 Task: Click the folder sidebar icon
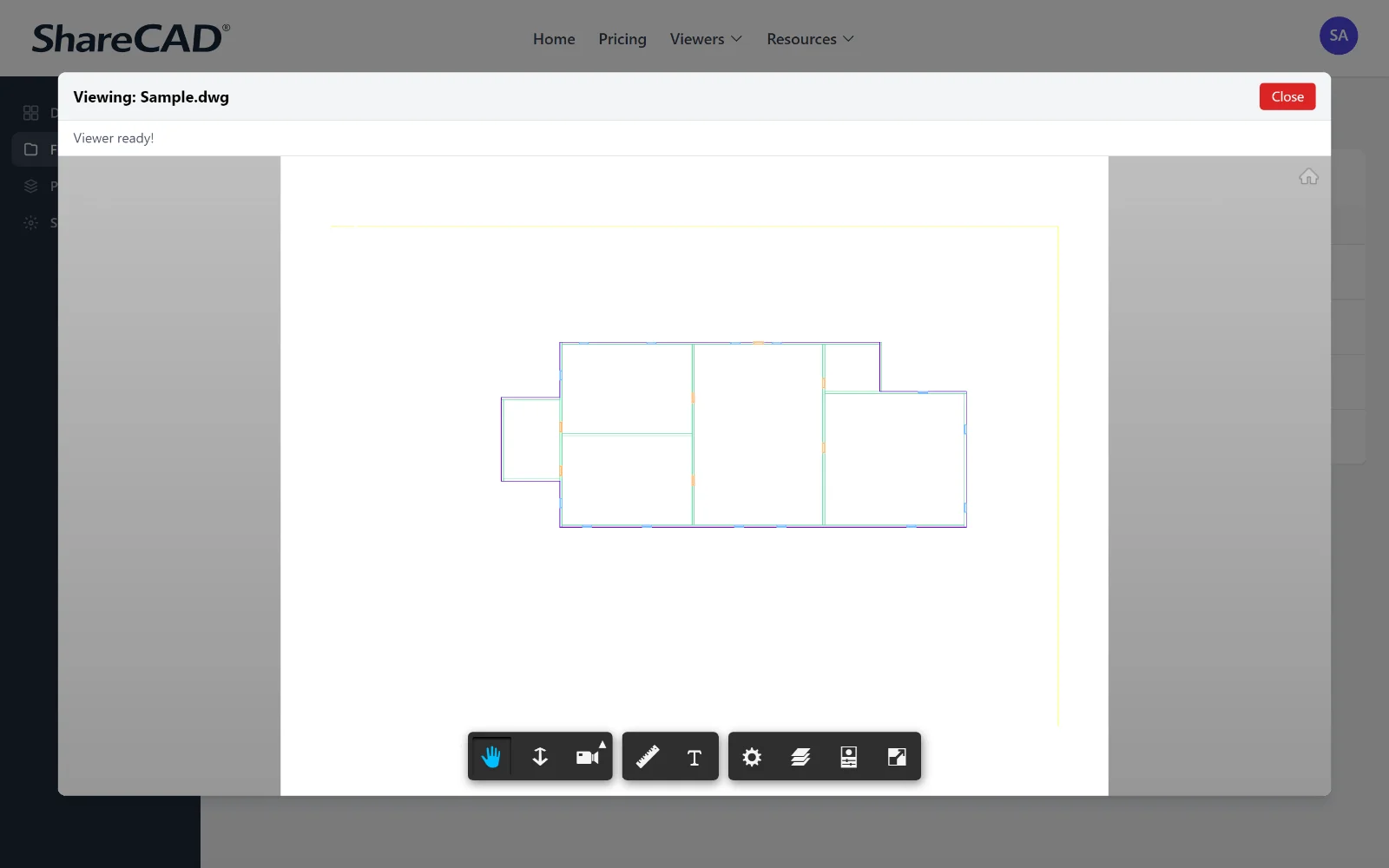[31, 149]
